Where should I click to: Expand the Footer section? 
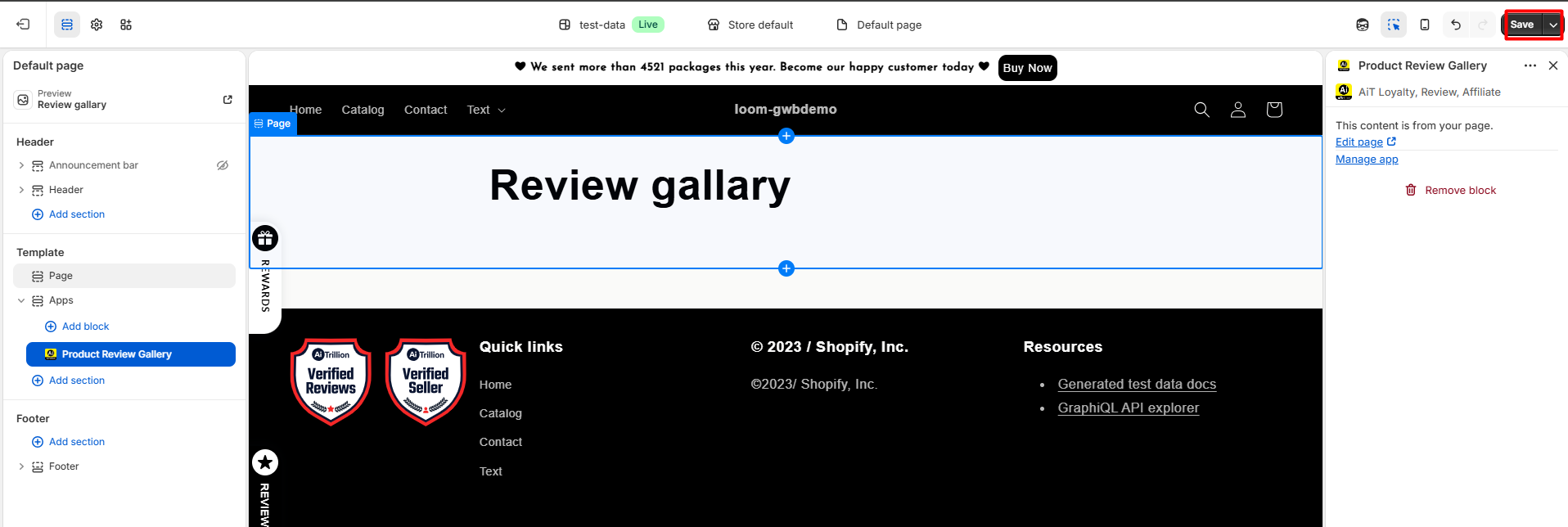coord(21,466)
